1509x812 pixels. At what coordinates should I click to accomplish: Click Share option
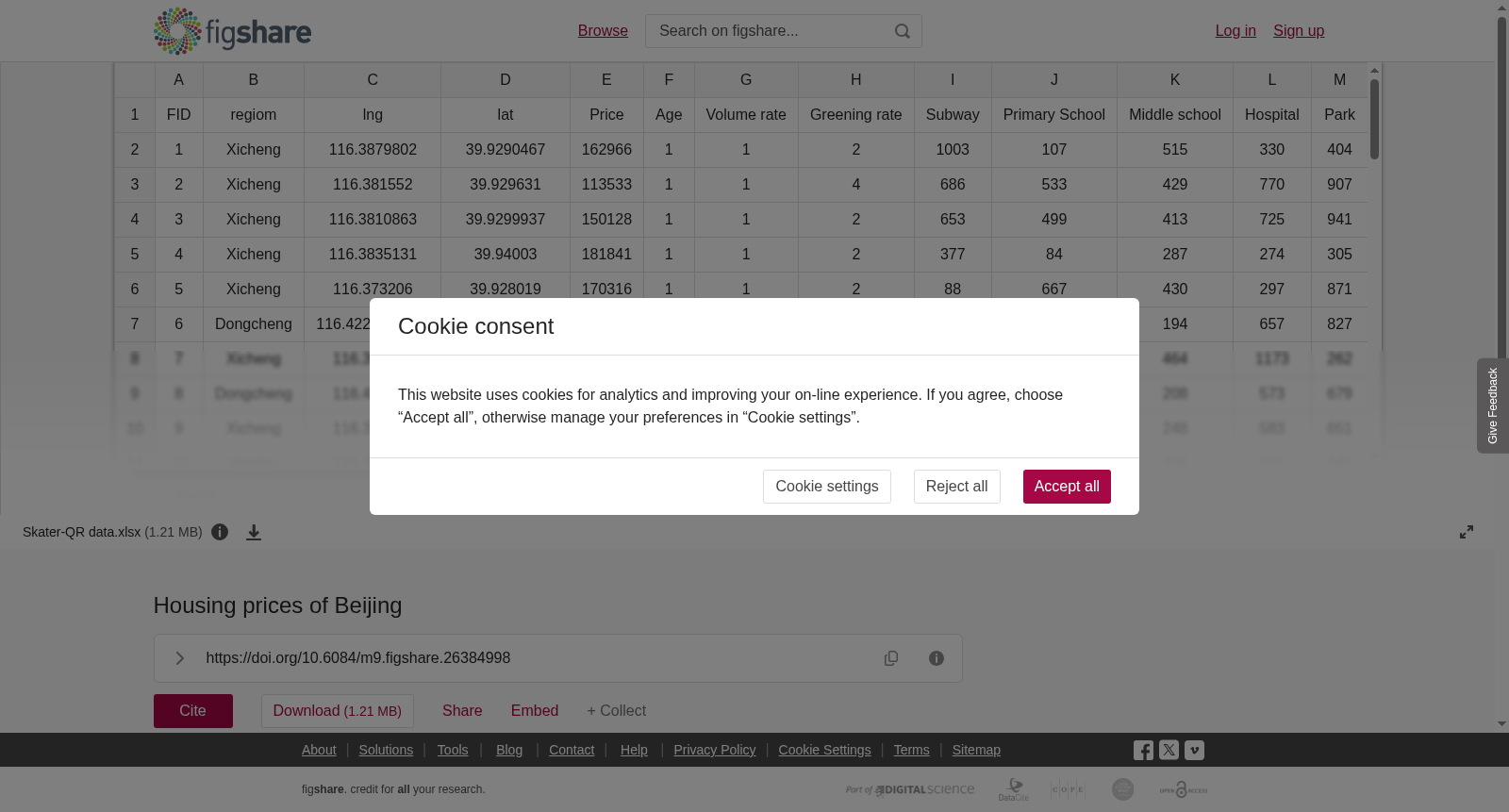[x=462, y=711]
